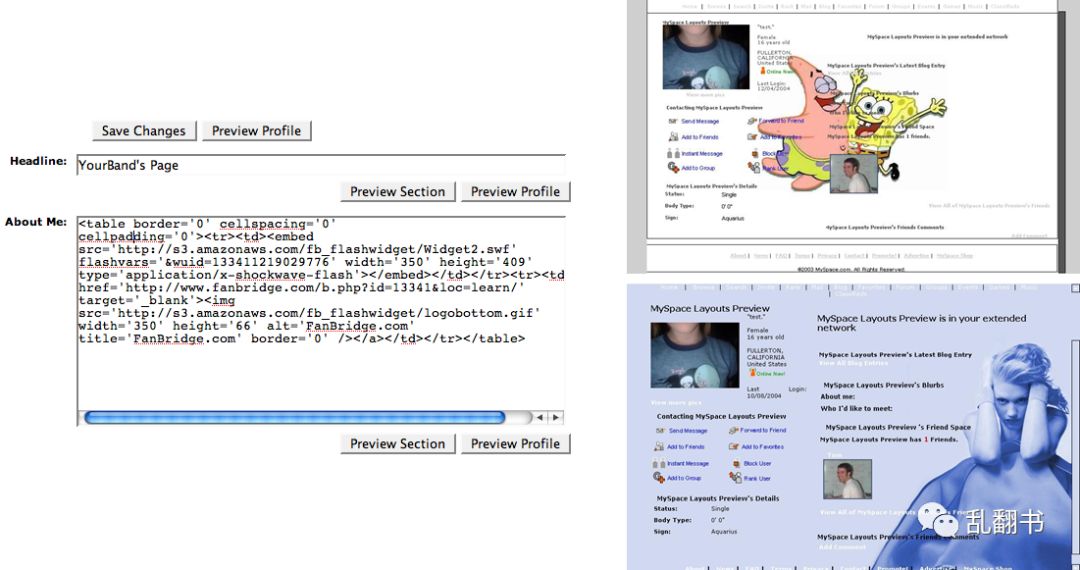1080x570 pixels.
Task: Click Send Message envelope icon in blue preview
Action: tap(661, 431)
